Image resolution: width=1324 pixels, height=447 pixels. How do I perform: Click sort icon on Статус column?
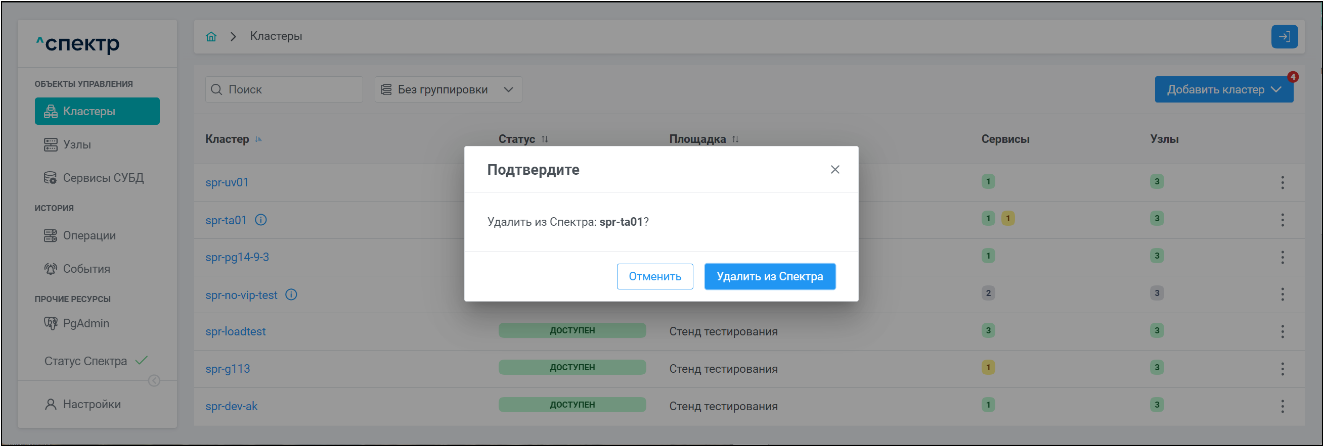pyautogui.click(x=545, y=140)
